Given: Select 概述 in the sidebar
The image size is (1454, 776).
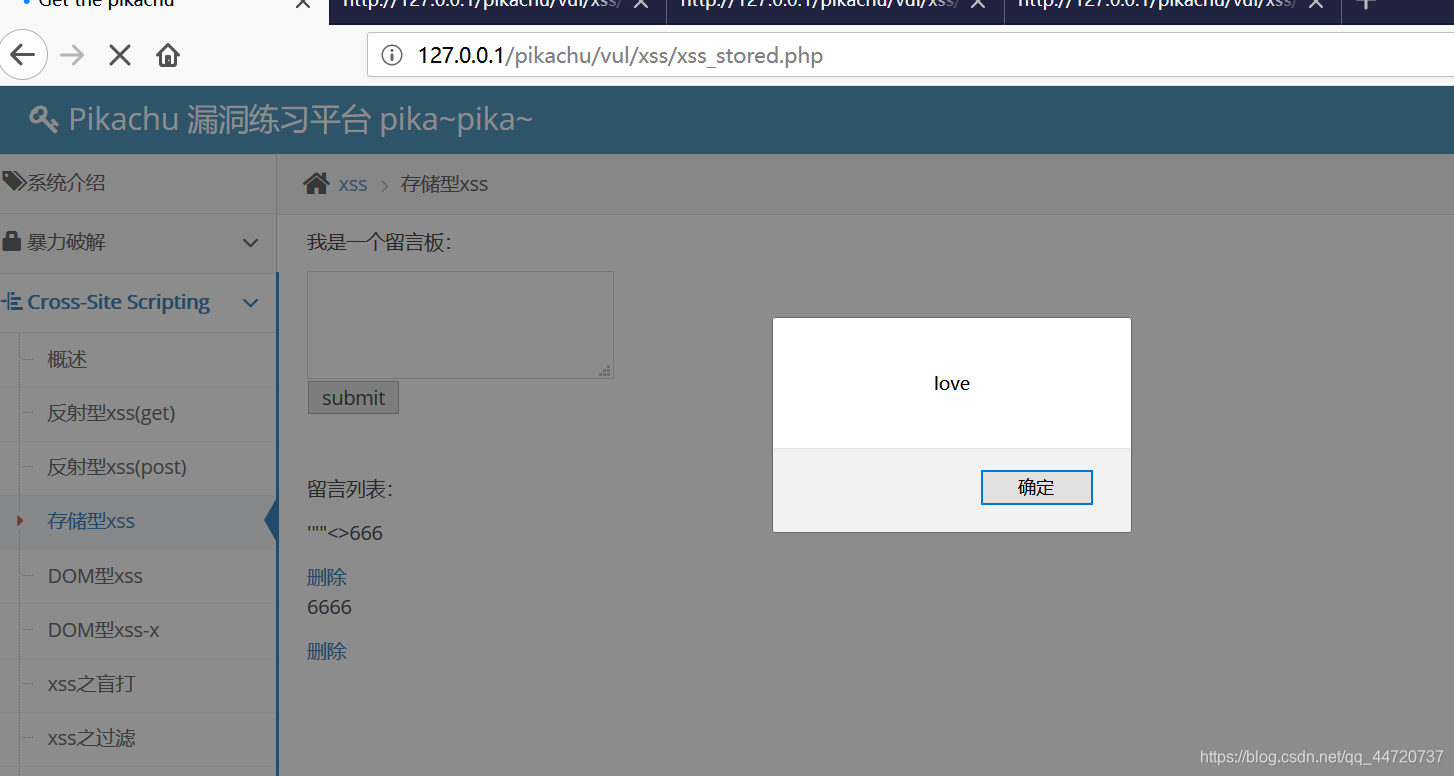Looking at the screenshot, I should [x=138, y=360].
